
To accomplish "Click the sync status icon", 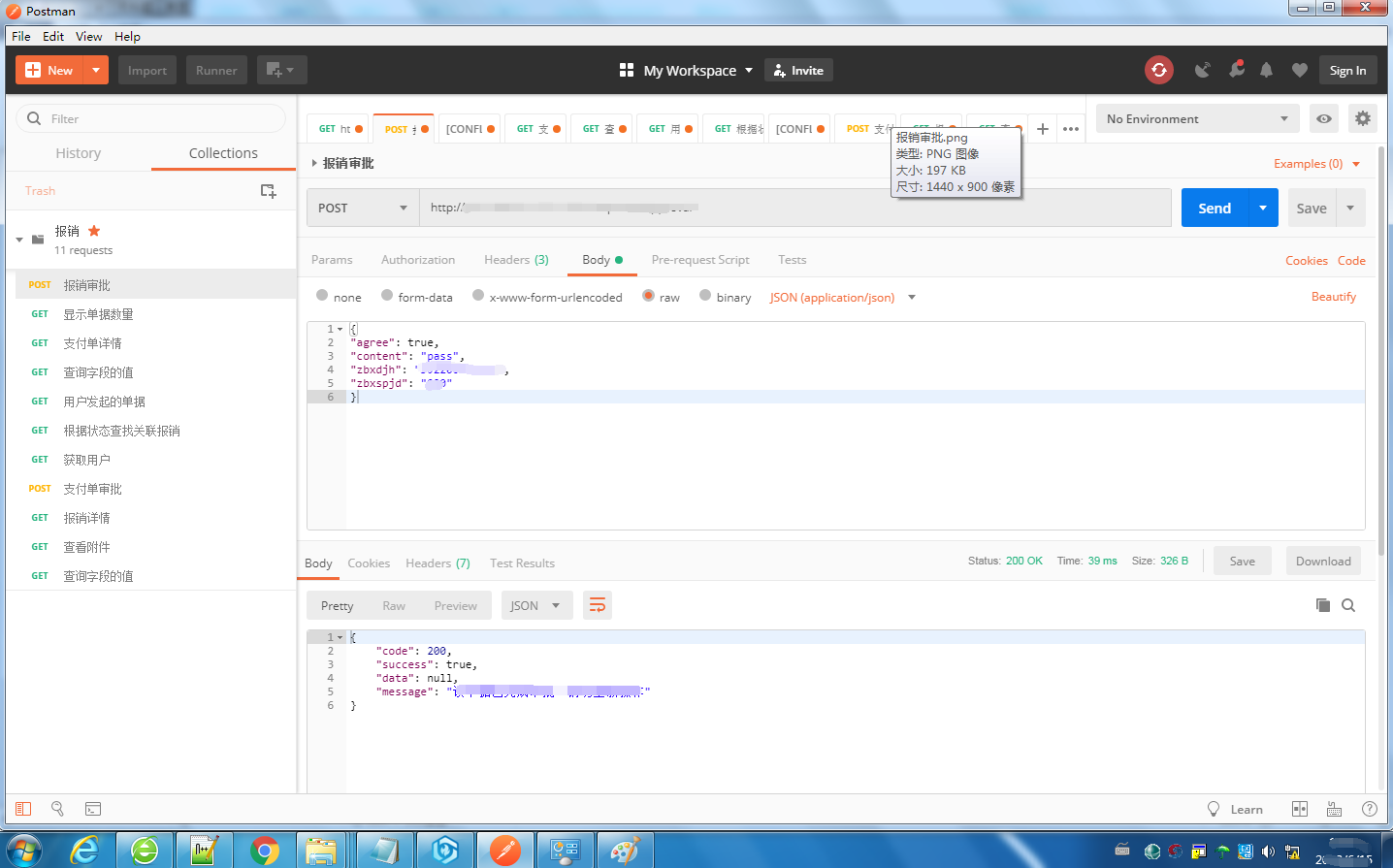I will tap(1158, 70).
